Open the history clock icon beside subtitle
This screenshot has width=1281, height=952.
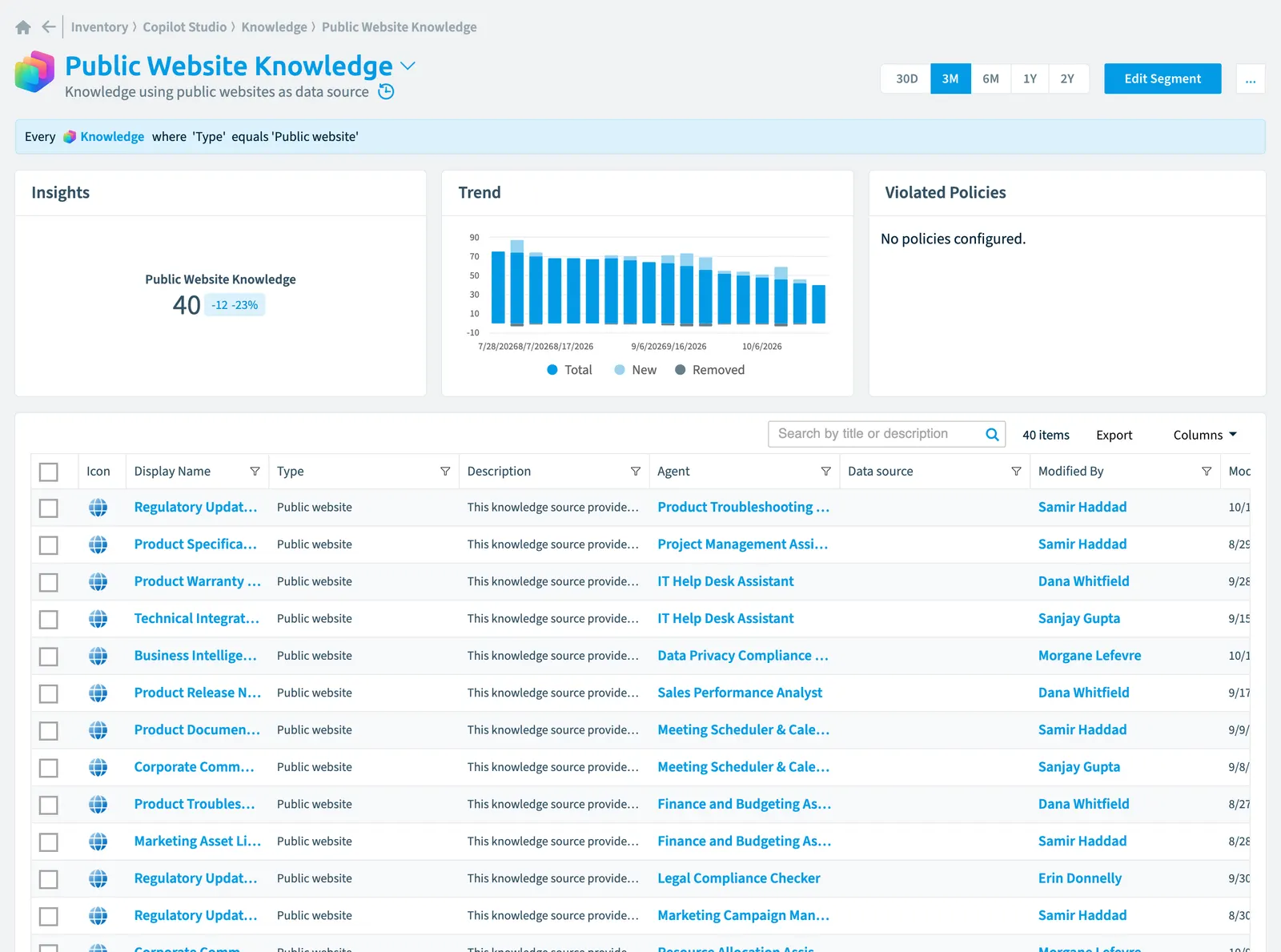[386, 91]
